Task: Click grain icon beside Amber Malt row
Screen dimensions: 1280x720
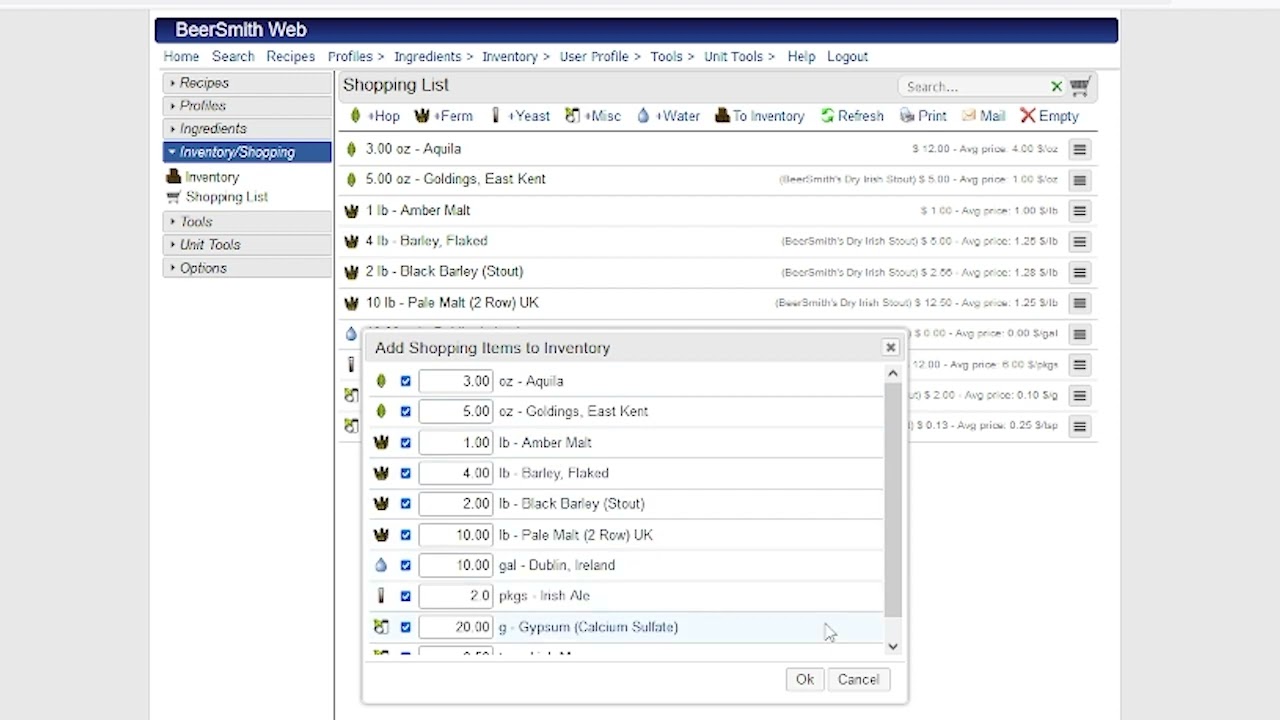Action: click(x=351, y=211)
